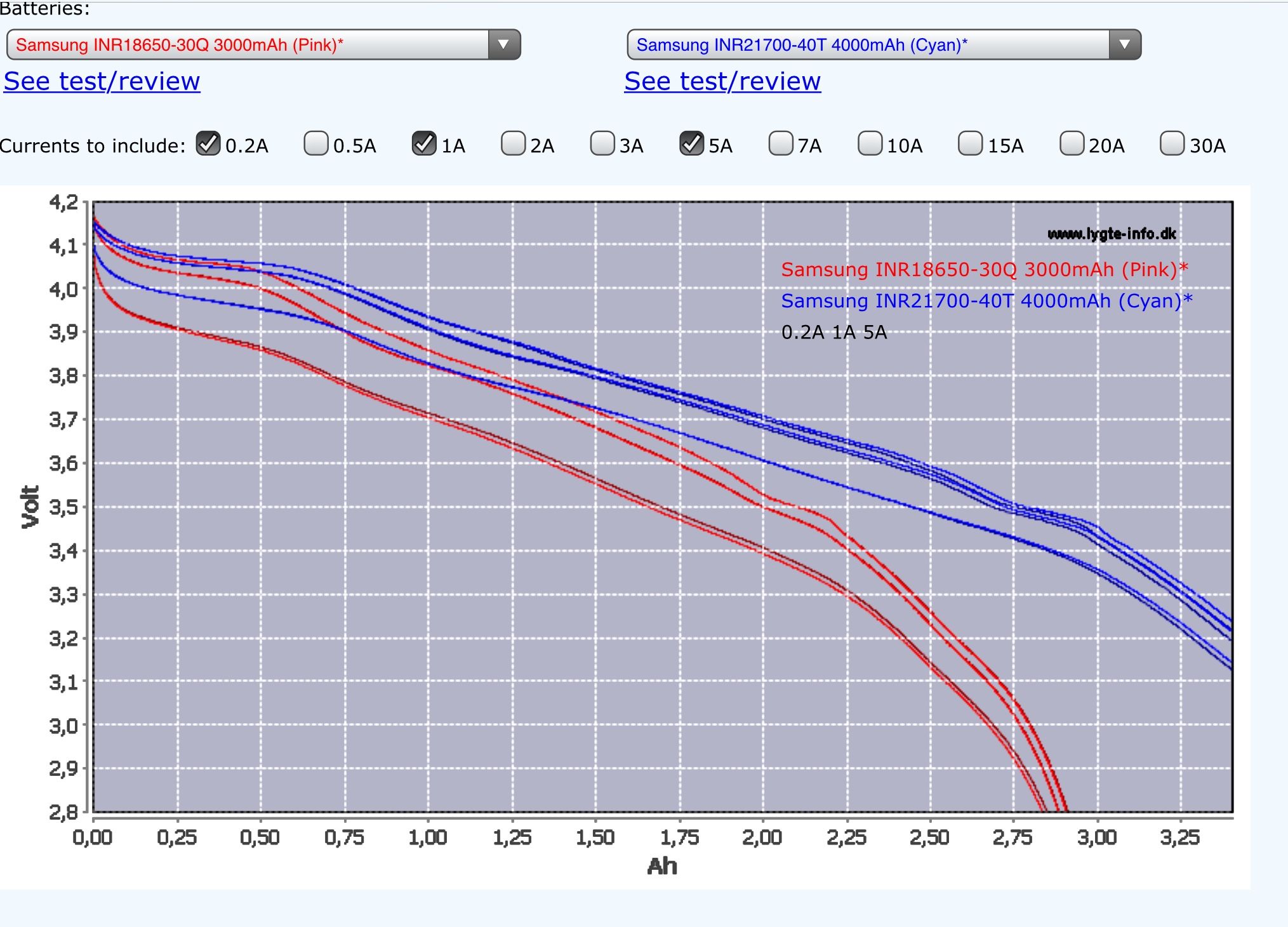Screen dimensions: 1288x927
Task: Click the 2,8 volt axis tick label
Action: pyautogui.click(x=63, y=812)
